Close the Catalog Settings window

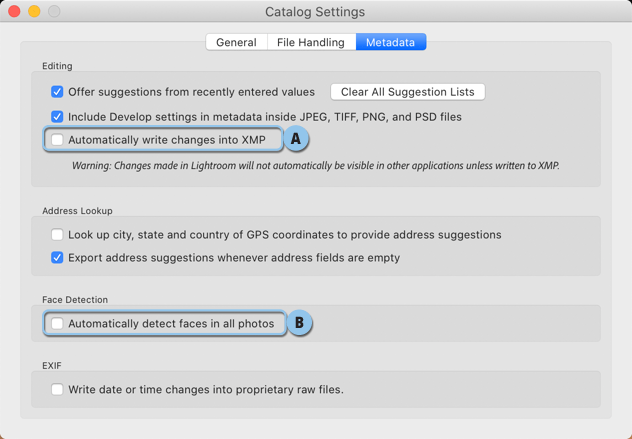click(14, 11)
